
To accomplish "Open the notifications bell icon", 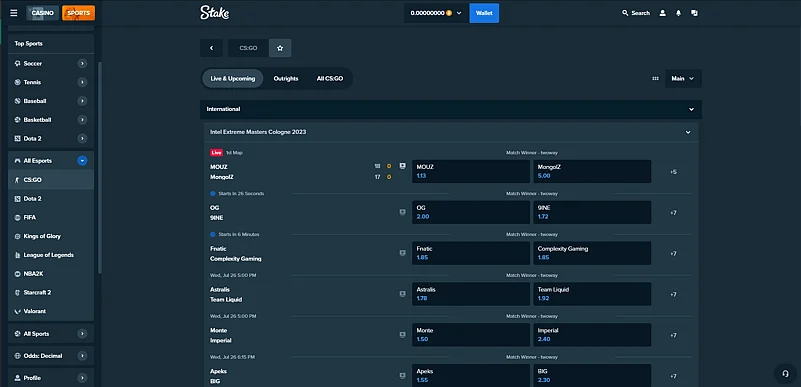I will (678, 13).
